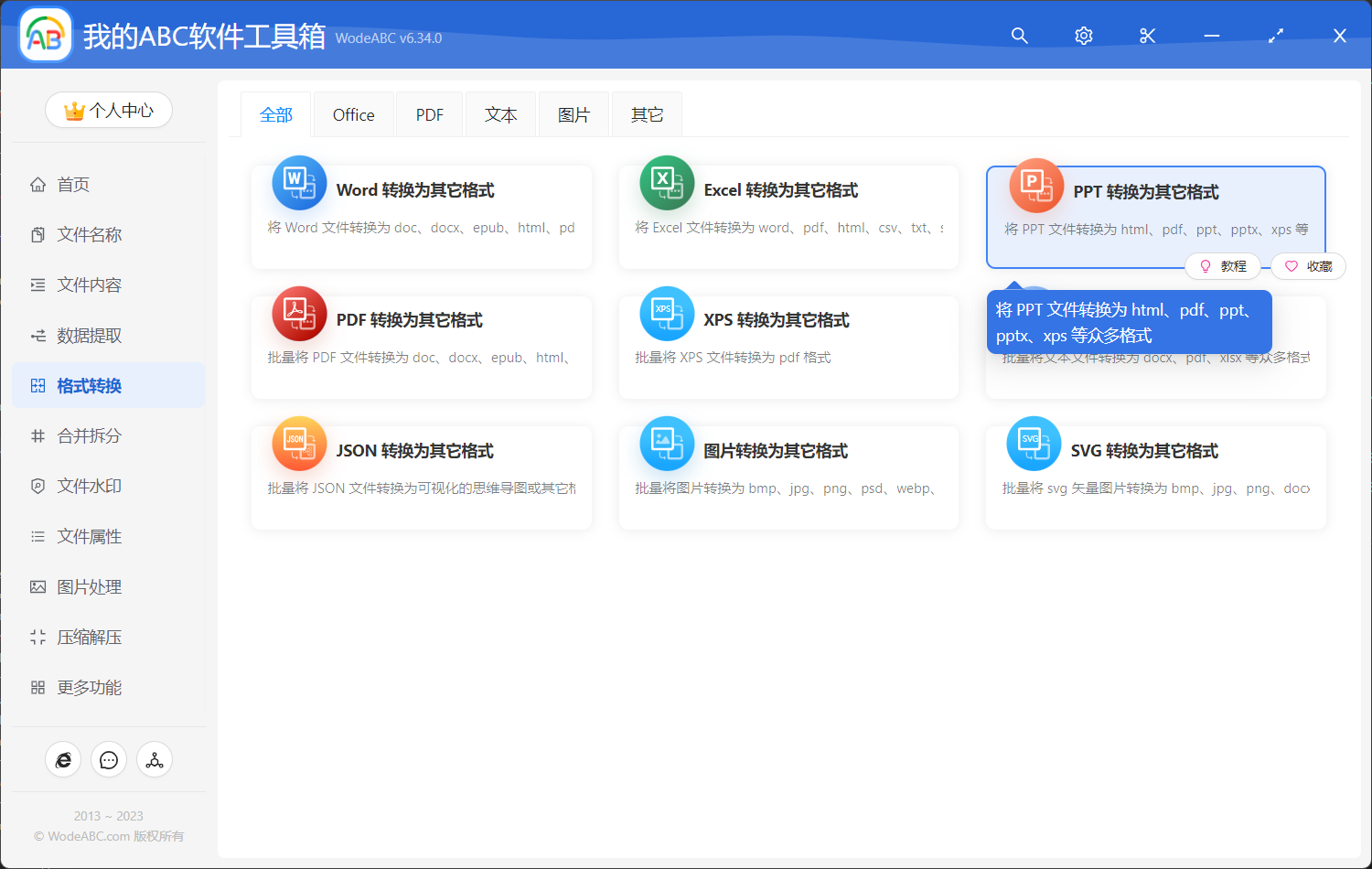Click the JSON conversion tool icon
This screenshot has height=869, width=1372.
point(299,443)
